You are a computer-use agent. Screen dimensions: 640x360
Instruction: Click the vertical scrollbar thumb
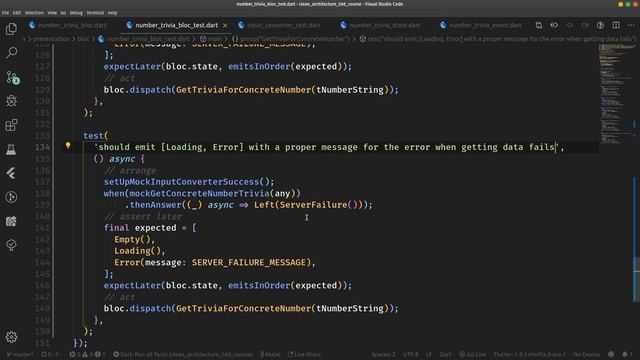[637, 280]
